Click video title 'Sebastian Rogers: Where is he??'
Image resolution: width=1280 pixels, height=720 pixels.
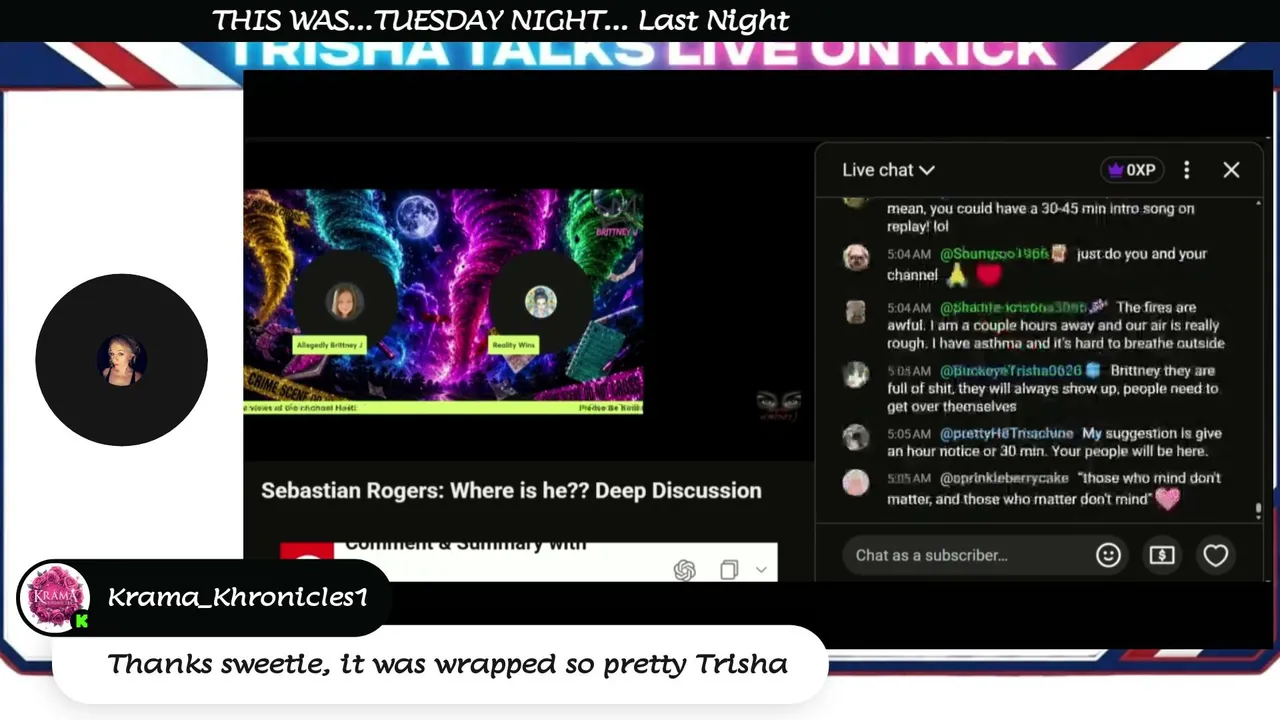(511, 490)
